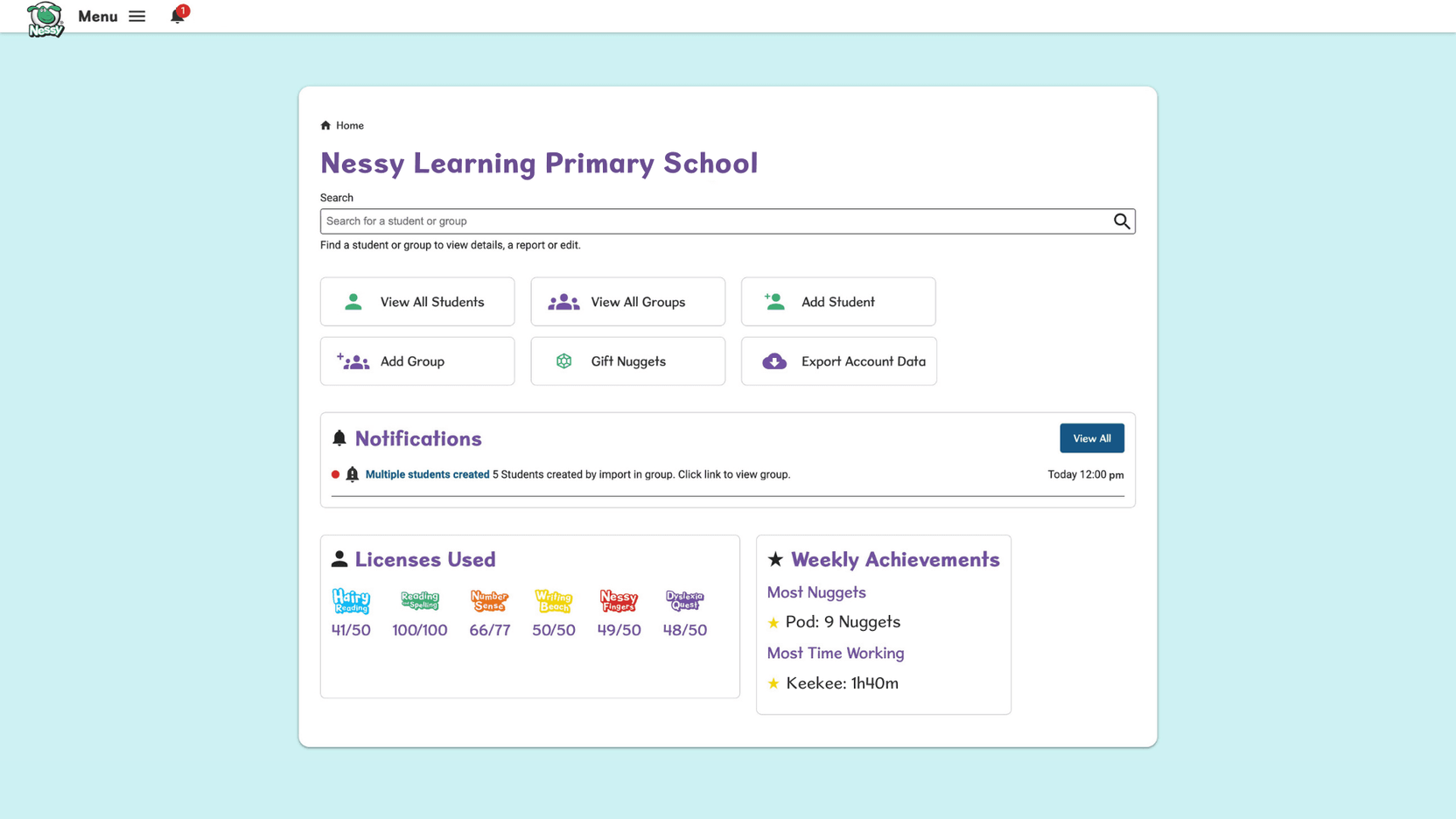This screenshot has width=1456, height=819.
Task: Click the Nessy logo icon
Action: coord(45,19)
